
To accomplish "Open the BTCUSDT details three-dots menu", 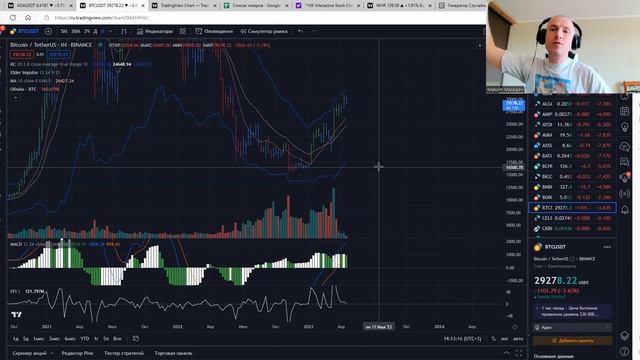I will point(607,247).
